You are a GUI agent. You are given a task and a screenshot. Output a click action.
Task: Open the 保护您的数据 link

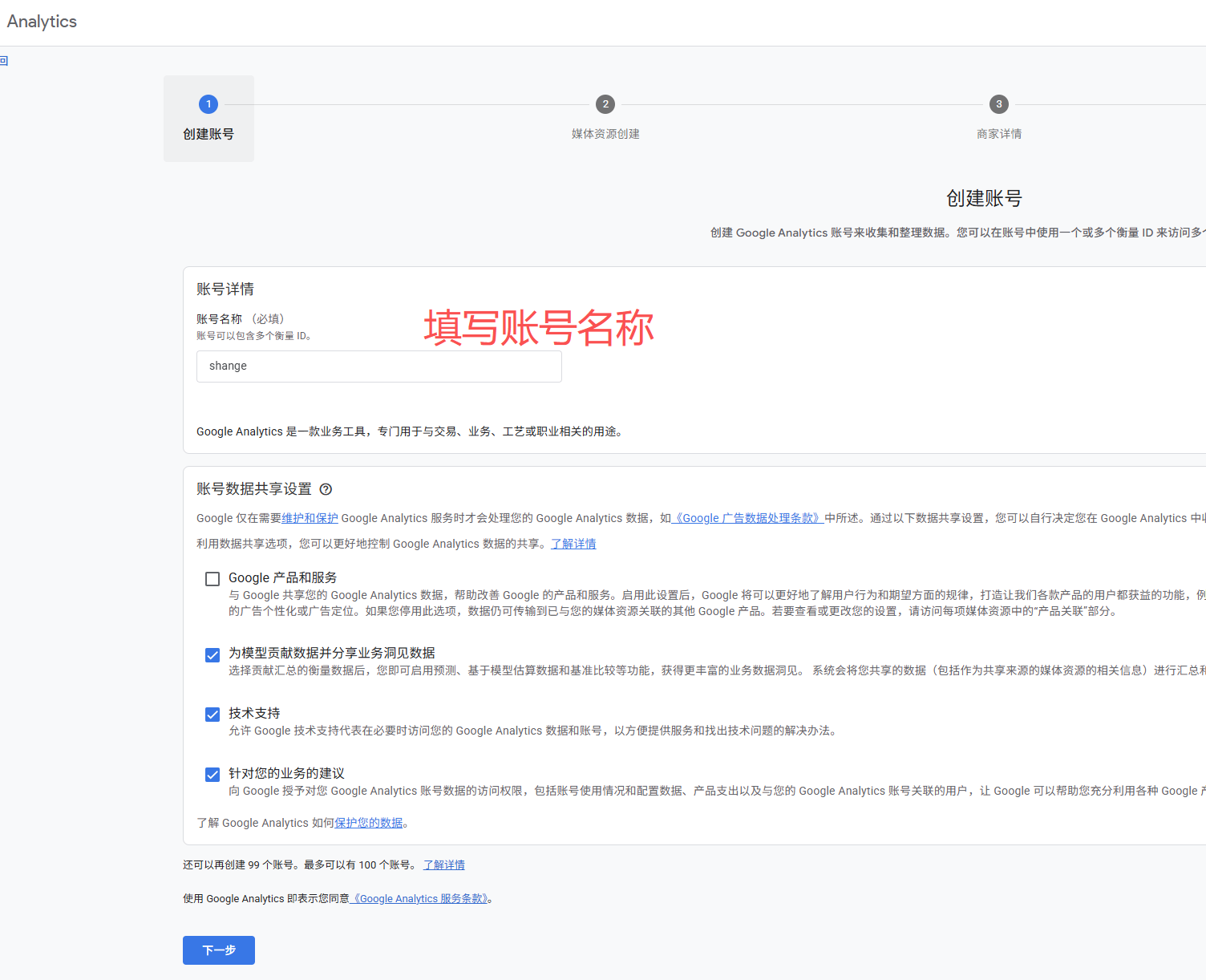[x=369, y=823]
